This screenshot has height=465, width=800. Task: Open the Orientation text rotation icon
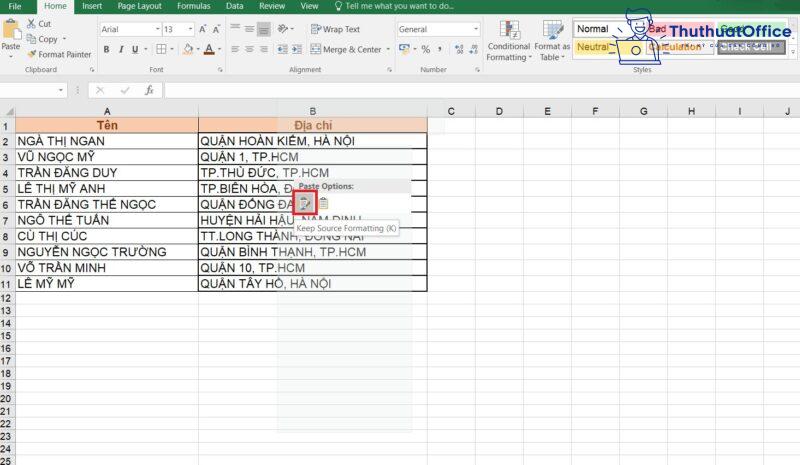(x=283, y=29)
